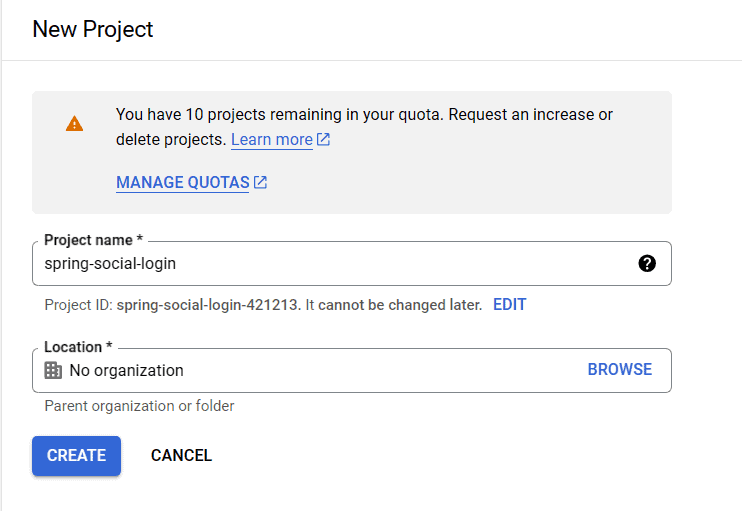Click the quota remaining message text

point(364,115)
